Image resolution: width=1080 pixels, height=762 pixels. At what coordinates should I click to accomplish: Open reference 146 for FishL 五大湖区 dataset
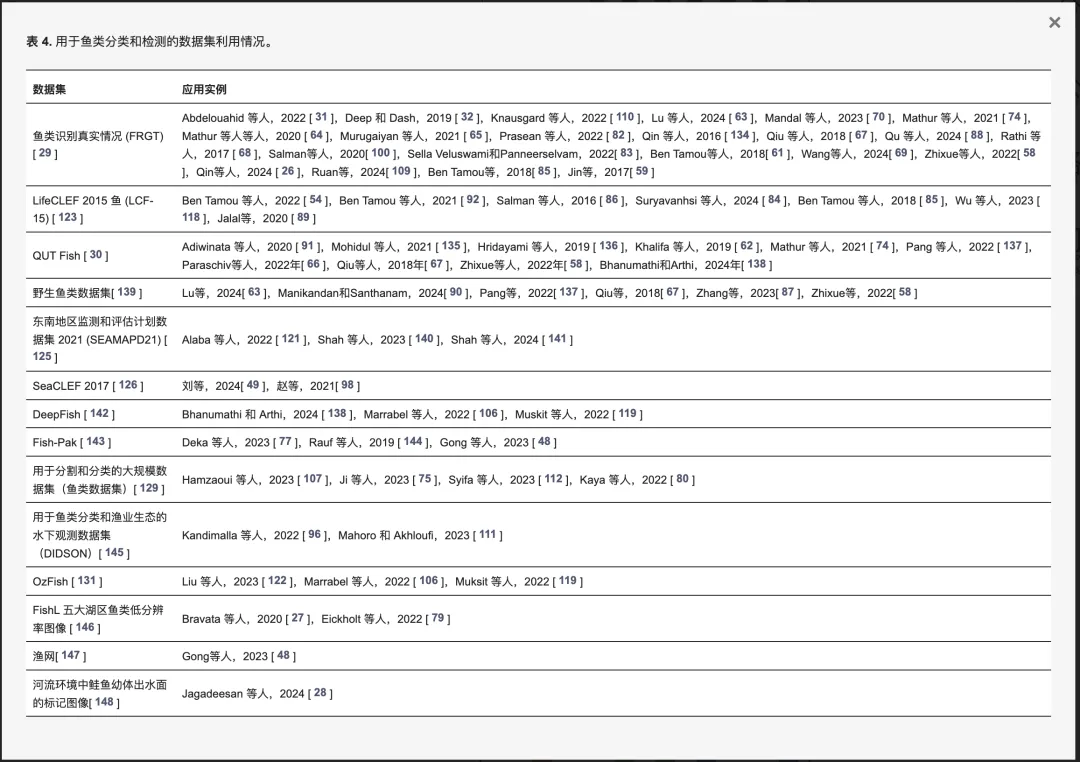click(x=85, y=627)
